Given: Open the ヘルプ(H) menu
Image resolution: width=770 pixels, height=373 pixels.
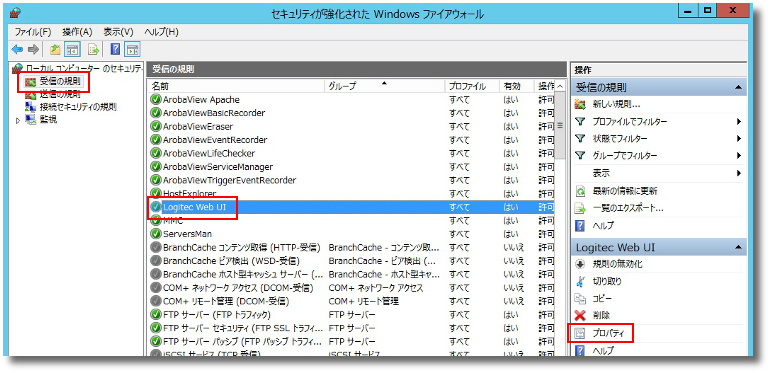Looking at the screenshot, I should pos(161,32).
